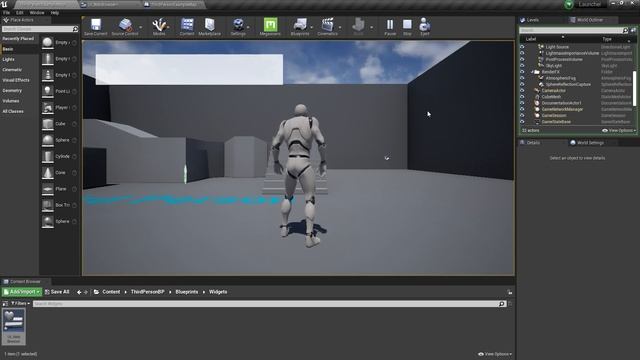Select the Cylinder shape icon
Viewport: 640px width, 360px height.
48,156
